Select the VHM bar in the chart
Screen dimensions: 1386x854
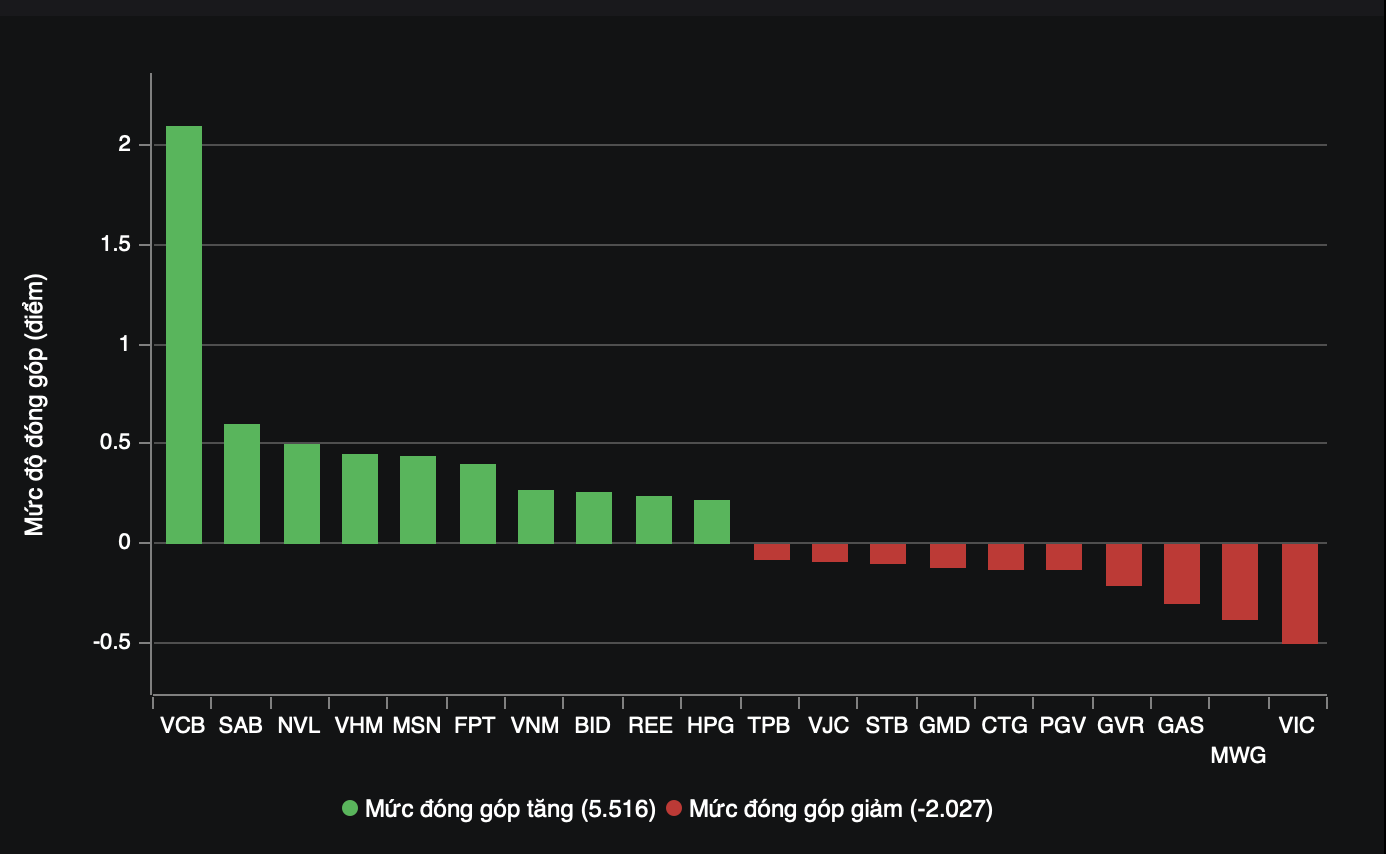pos(359,499)
